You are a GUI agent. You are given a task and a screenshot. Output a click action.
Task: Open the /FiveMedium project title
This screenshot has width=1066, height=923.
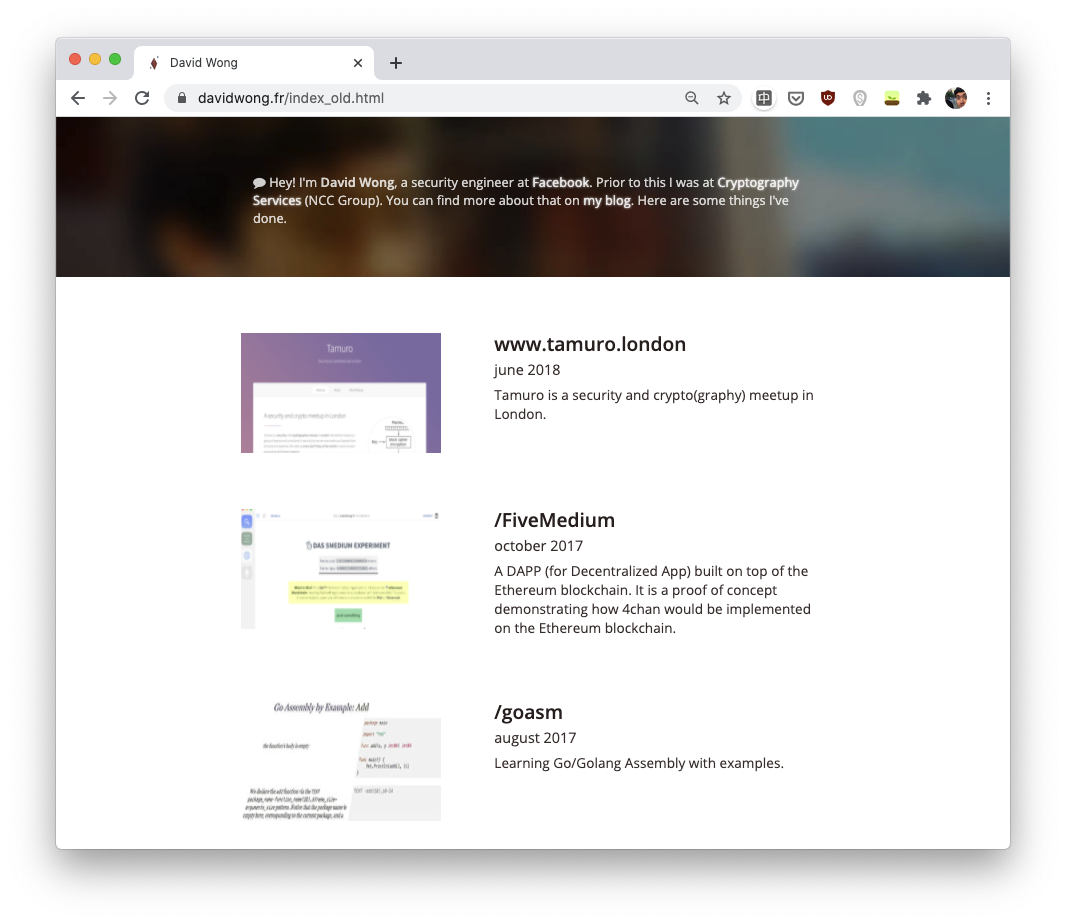(x=555, y=520)
